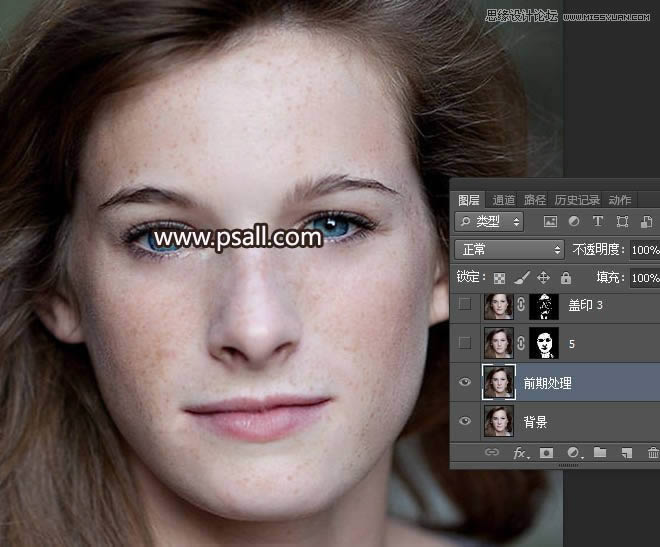Add a layer mask from bottom bar

coord(547,453)
